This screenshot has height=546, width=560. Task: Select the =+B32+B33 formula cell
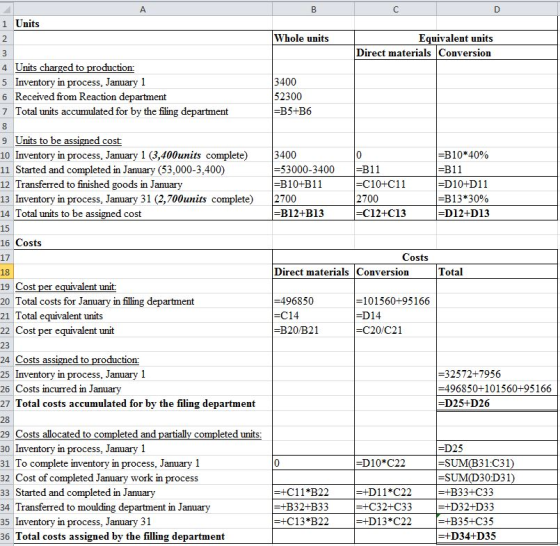[314, 507]
